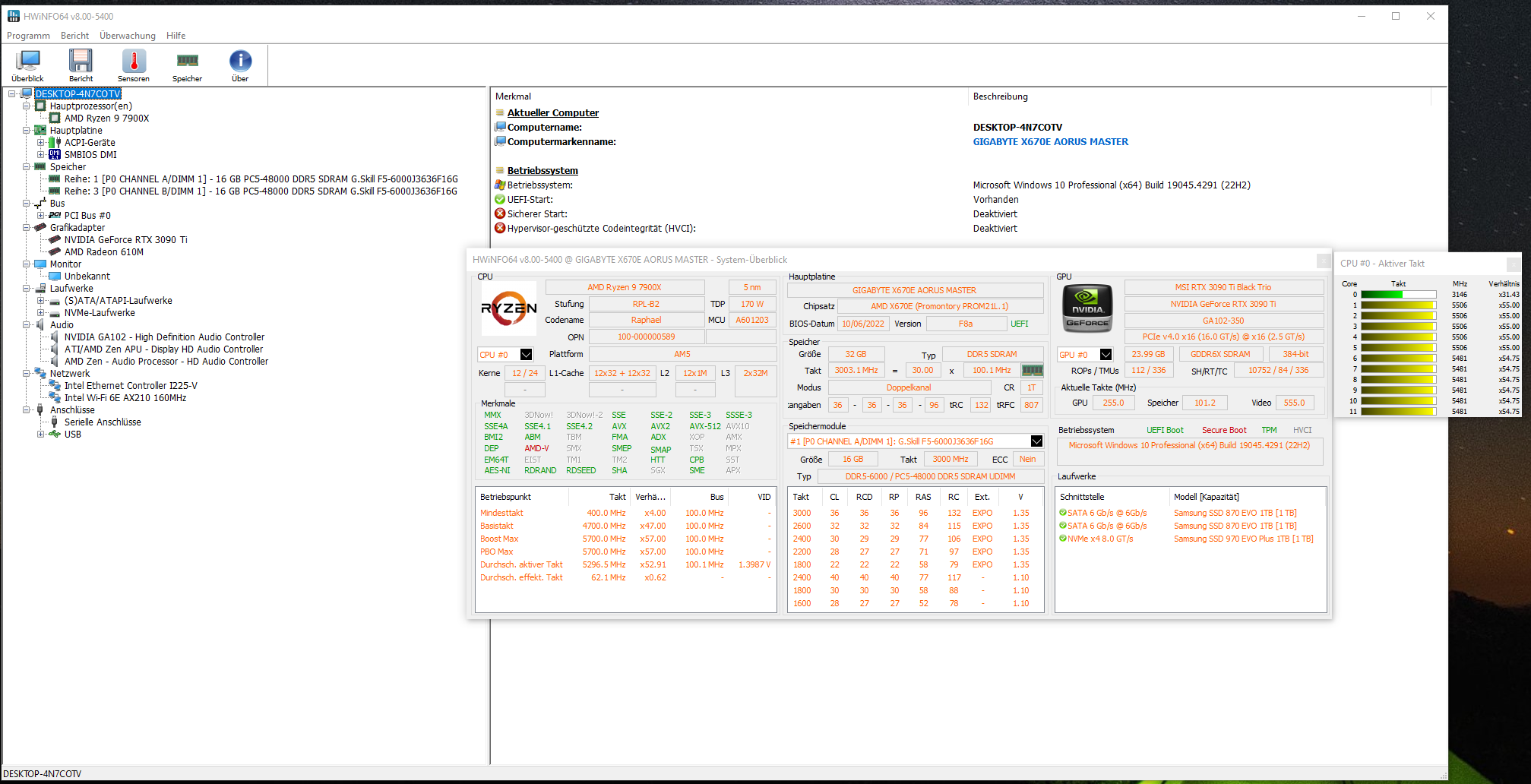Click the Samsung SSD 970 EVO Plus 1TB entry
This screenshot has width=1531, height=784.
[x=1243, y=539]
